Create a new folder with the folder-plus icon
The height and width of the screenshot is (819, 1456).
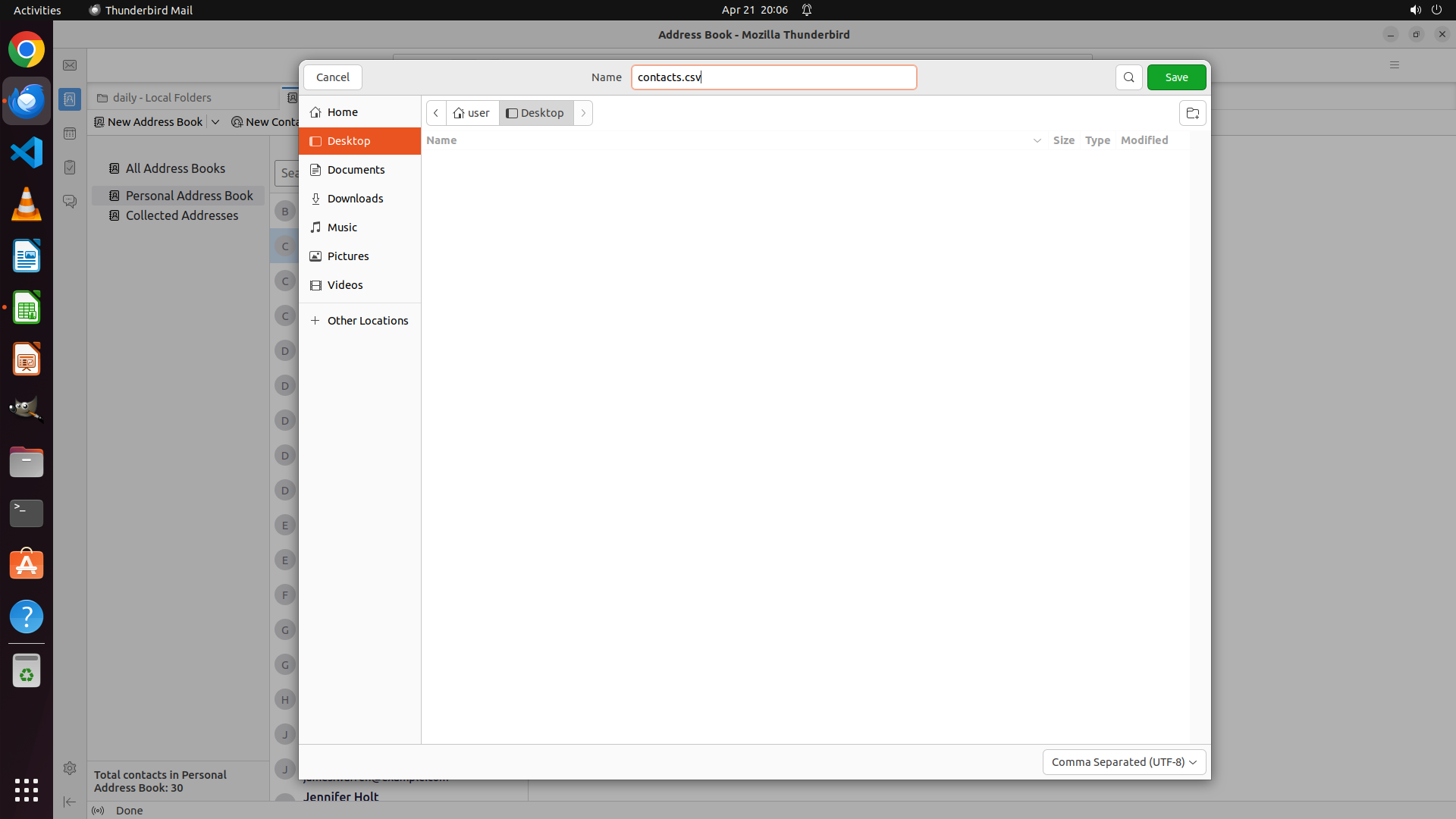pyautogui.click(x=1192, y=114)
